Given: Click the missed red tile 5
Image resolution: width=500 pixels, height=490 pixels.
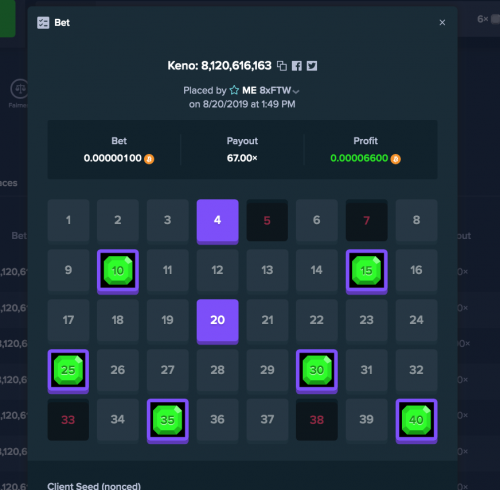Looking at the screenshot, I should 267,220.
